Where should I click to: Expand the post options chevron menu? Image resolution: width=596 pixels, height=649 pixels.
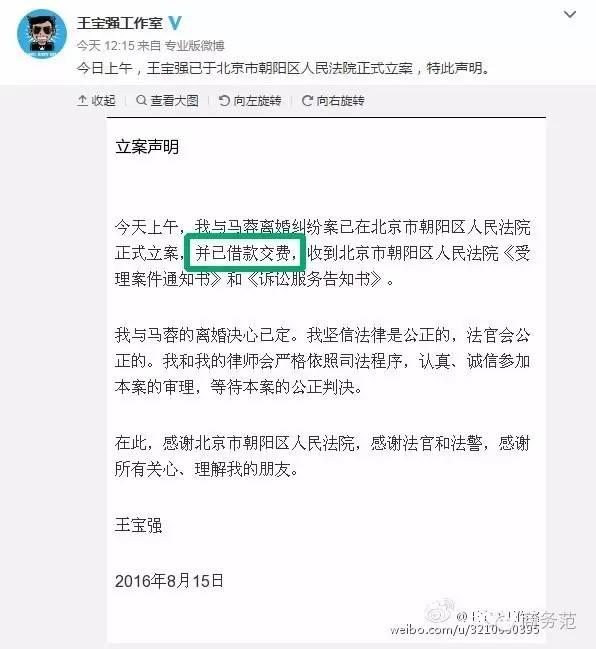coord(570,14)
